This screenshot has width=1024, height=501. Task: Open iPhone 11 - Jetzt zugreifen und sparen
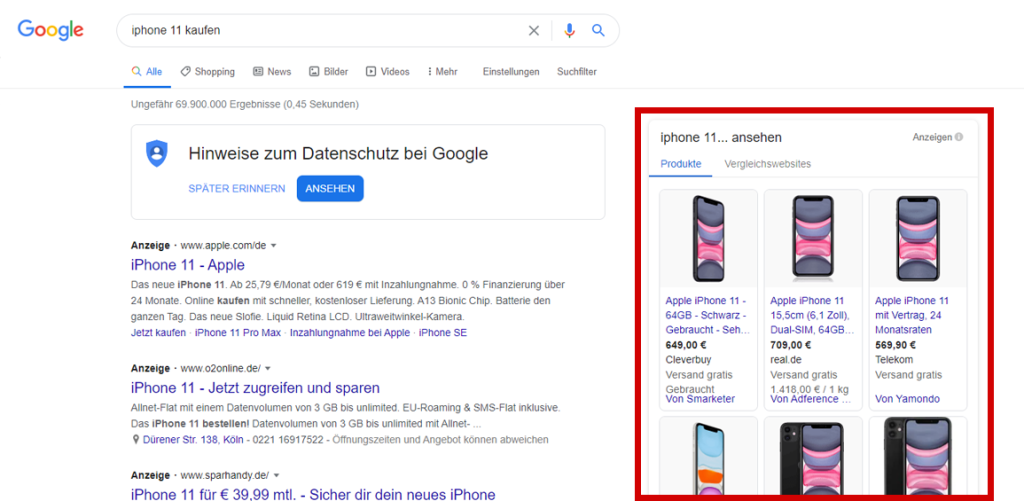coord(255,388)
